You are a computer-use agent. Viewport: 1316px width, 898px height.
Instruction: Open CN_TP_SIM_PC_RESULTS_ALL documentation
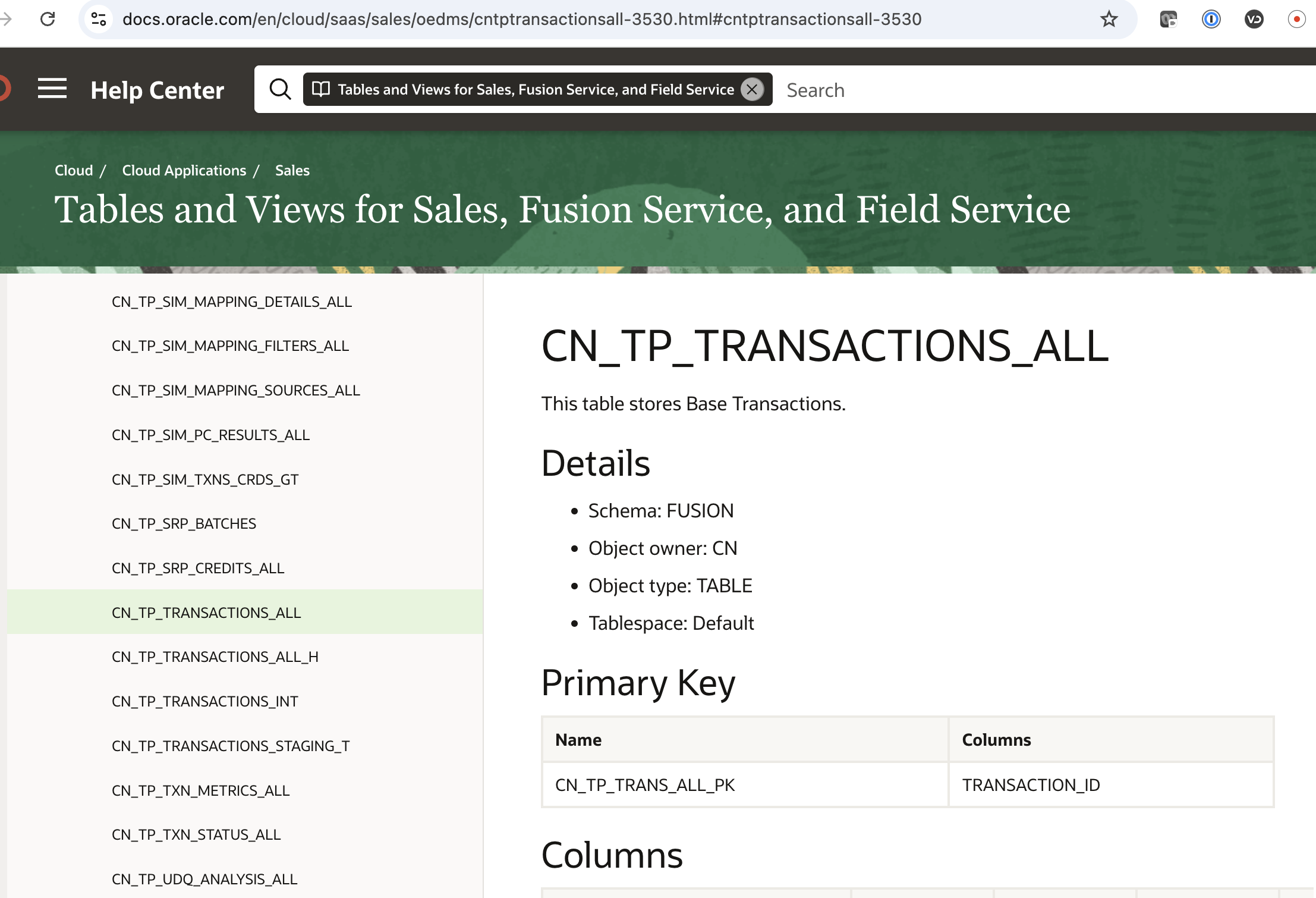[210, 435]
